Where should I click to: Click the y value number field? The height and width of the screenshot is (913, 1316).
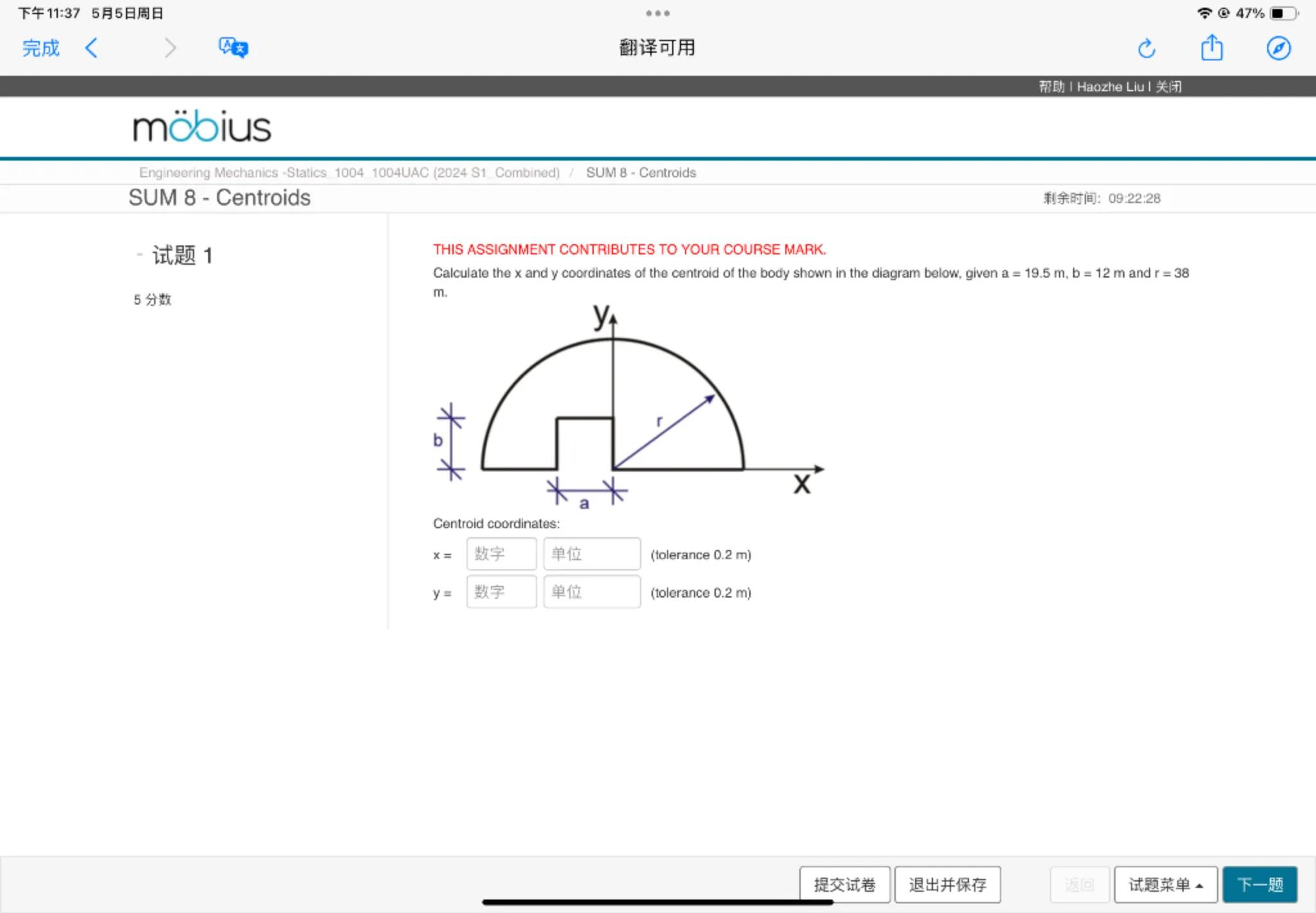click(x=501, y=592)
